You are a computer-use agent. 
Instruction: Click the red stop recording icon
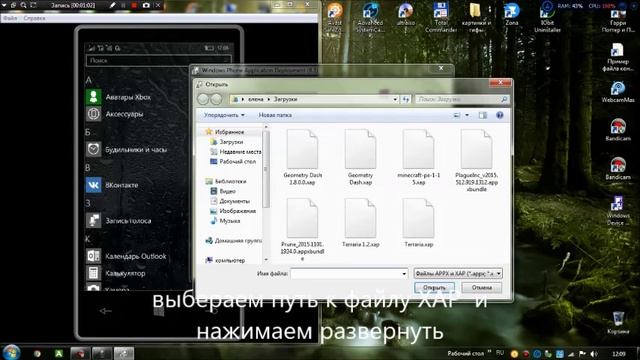(x=134, y=5)
